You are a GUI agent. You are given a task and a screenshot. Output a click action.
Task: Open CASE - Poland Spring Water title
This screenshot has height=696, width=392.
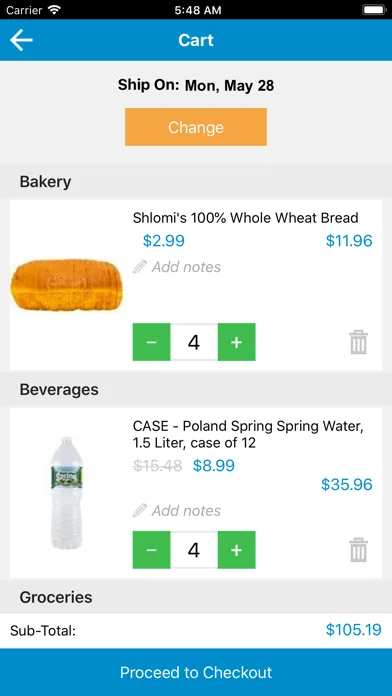pos(248,435)
